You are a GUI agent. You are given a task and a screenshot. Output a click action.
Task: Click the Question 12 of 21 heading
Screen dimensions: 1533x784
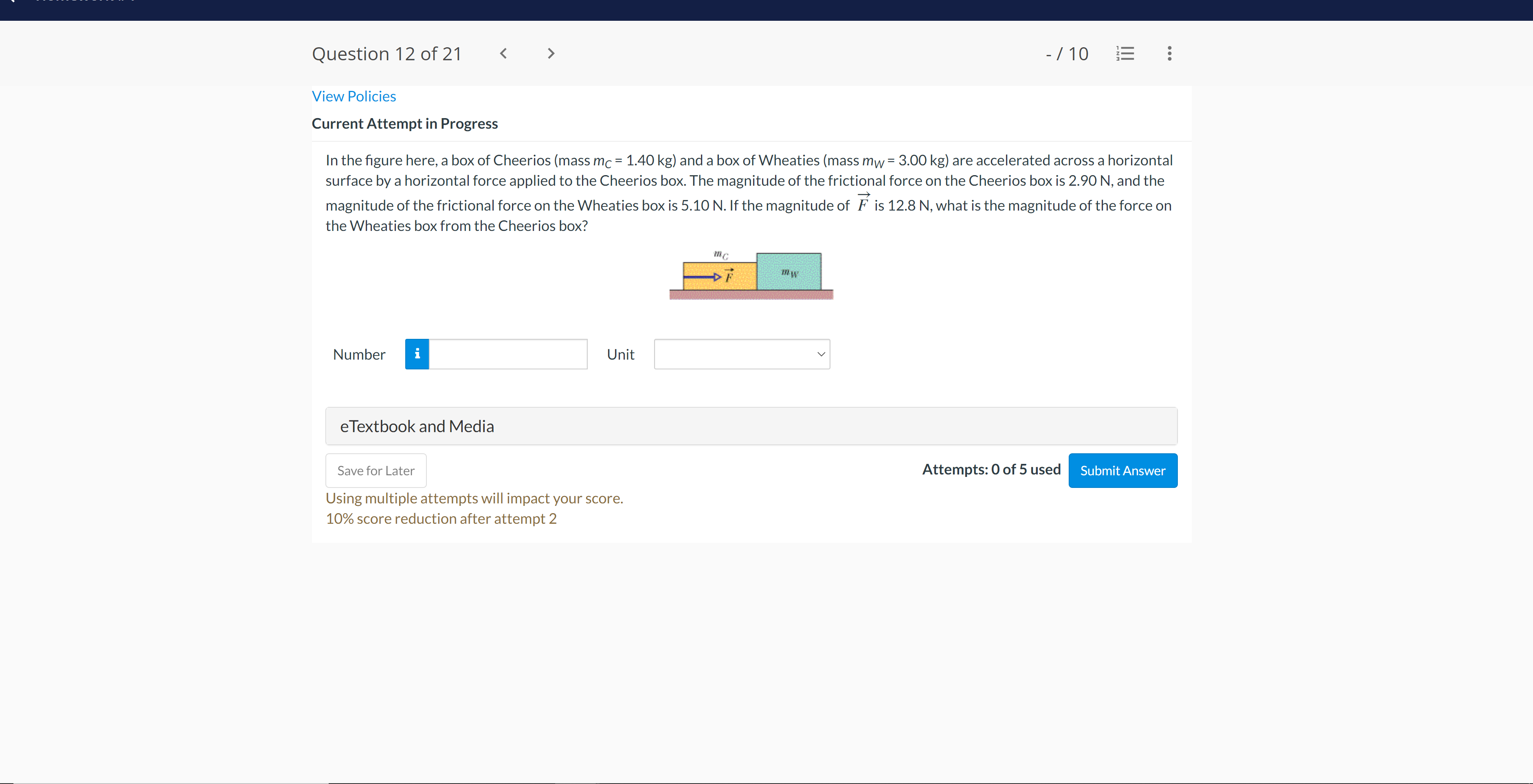pyautogui.click(x=386, y=54)
